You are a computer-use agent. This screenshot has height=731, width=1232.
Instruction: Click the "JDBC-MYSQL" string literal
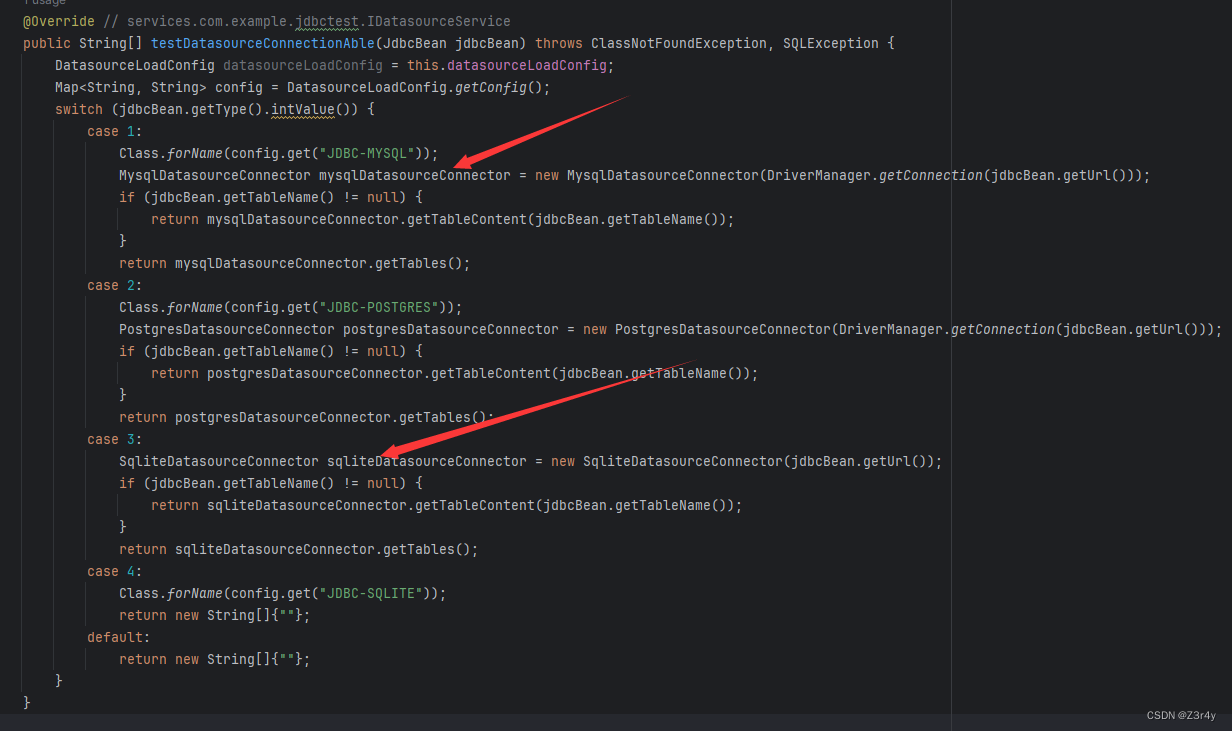[367, 153]
